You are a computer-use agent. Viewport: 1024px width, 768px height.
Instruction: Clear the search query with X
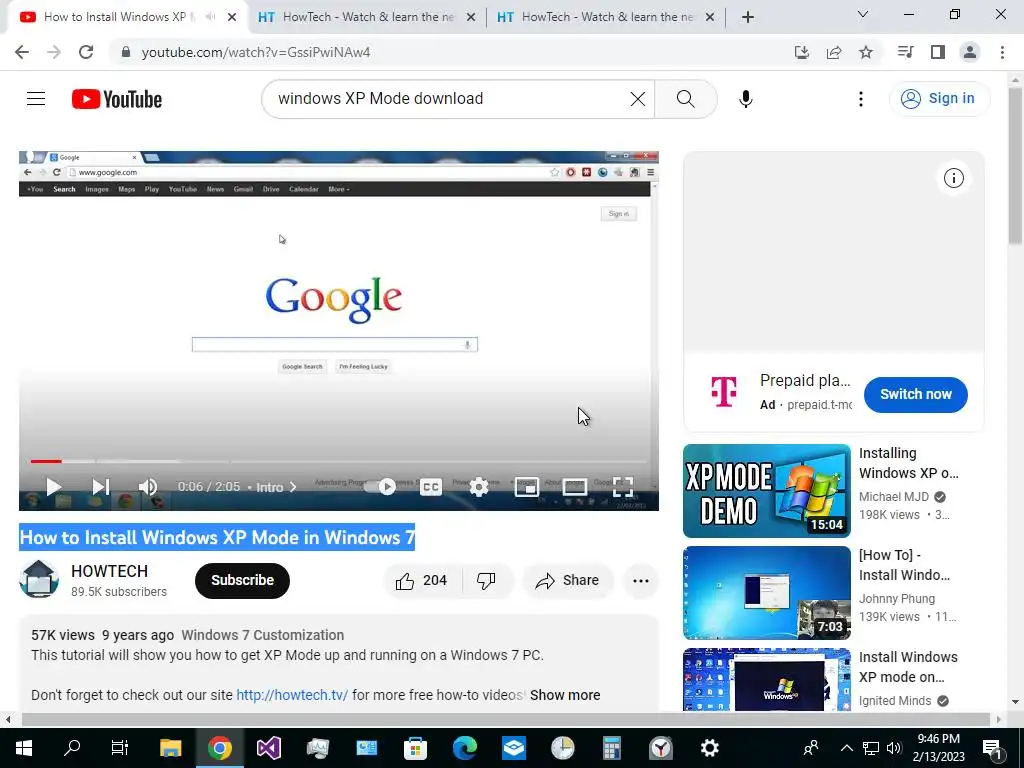pyautogui.click(x=637, y=99)
